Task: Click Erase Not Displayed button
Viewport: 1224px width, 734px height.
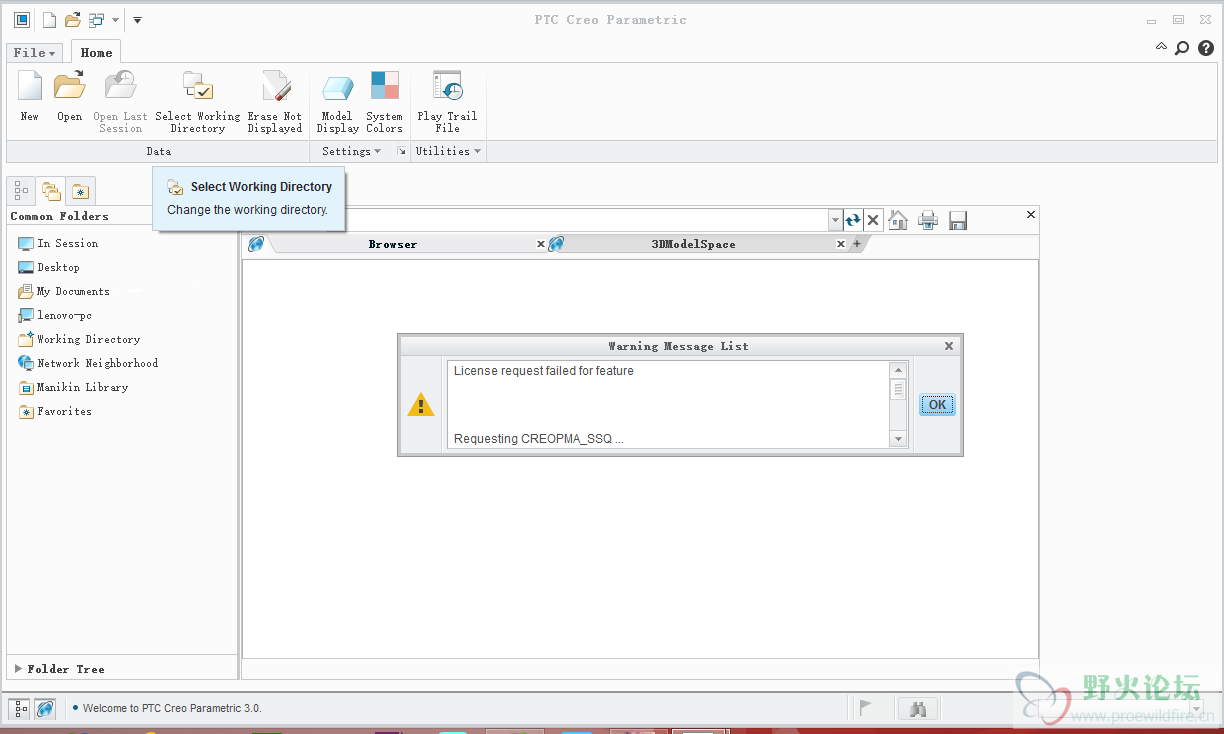Action: pos(275,101)
